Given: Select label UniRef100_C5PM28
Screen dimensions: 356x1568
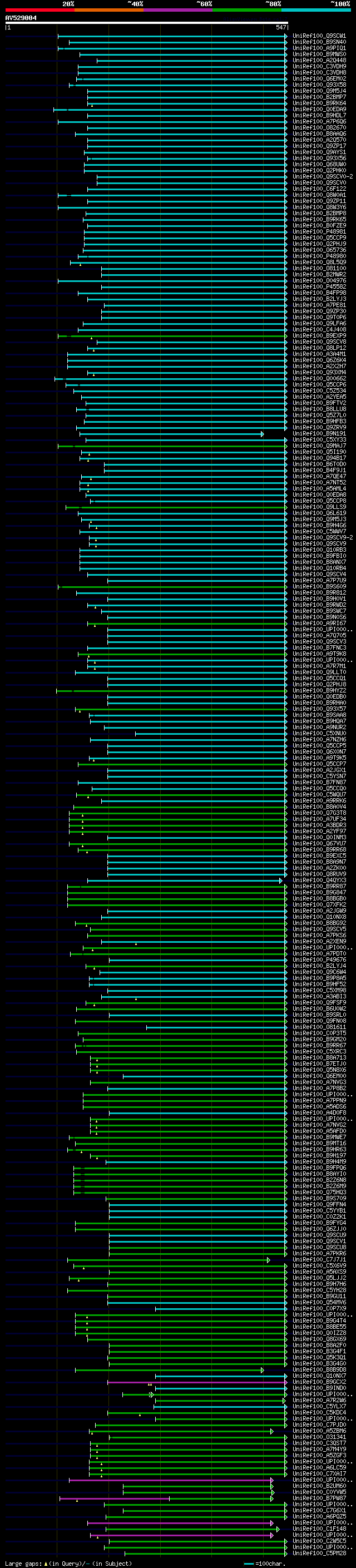Looking at the screenshot, I should (x=319, y=1553).
